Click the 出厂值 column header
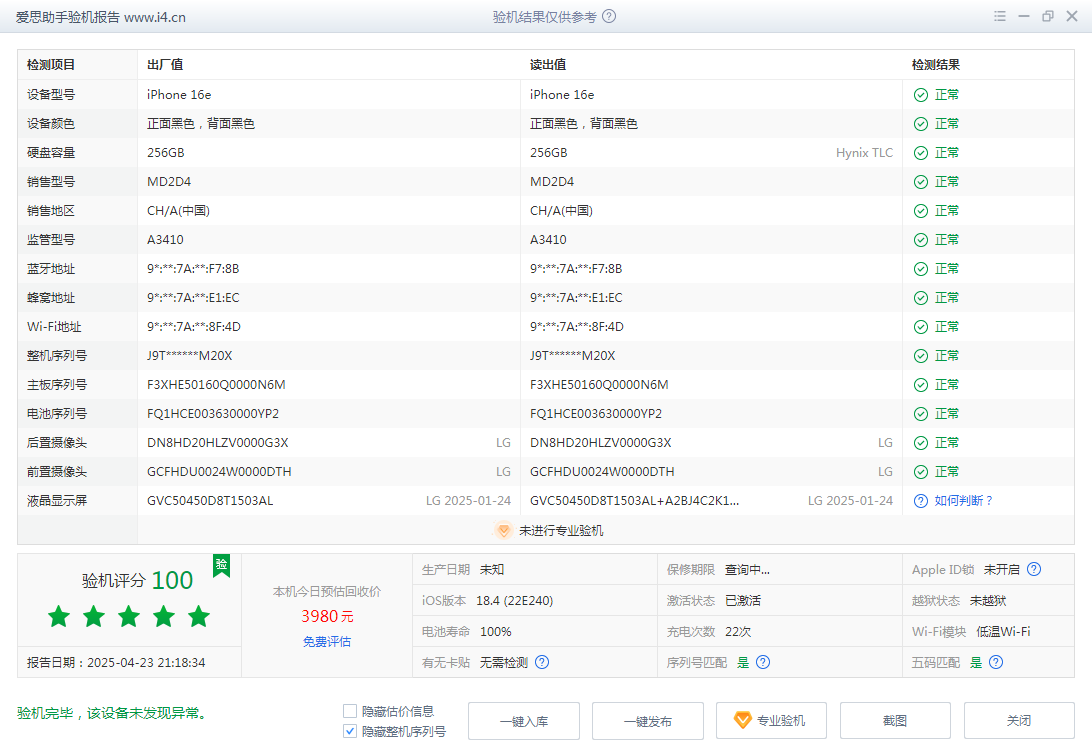 pos(165,65)
